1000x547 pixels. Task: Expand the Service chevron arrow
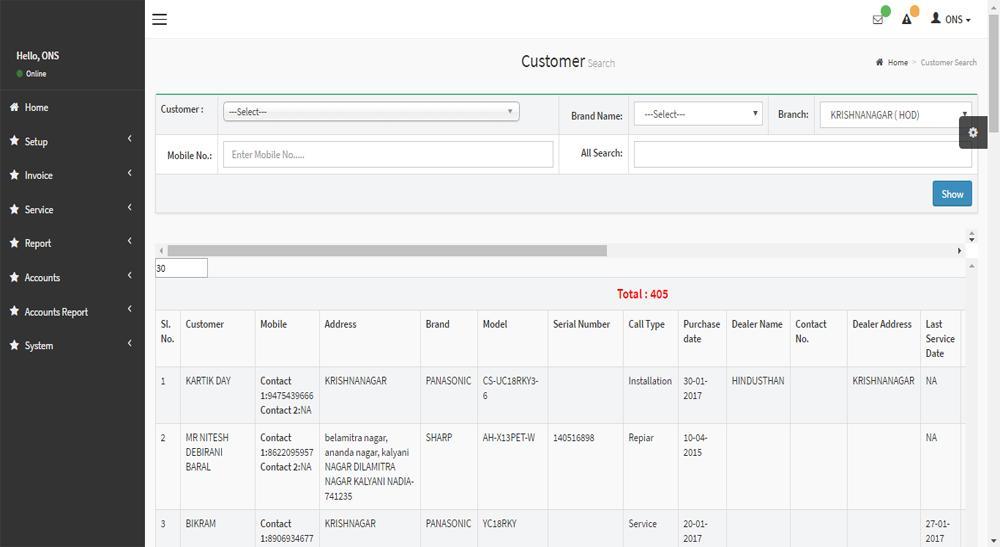129,207
